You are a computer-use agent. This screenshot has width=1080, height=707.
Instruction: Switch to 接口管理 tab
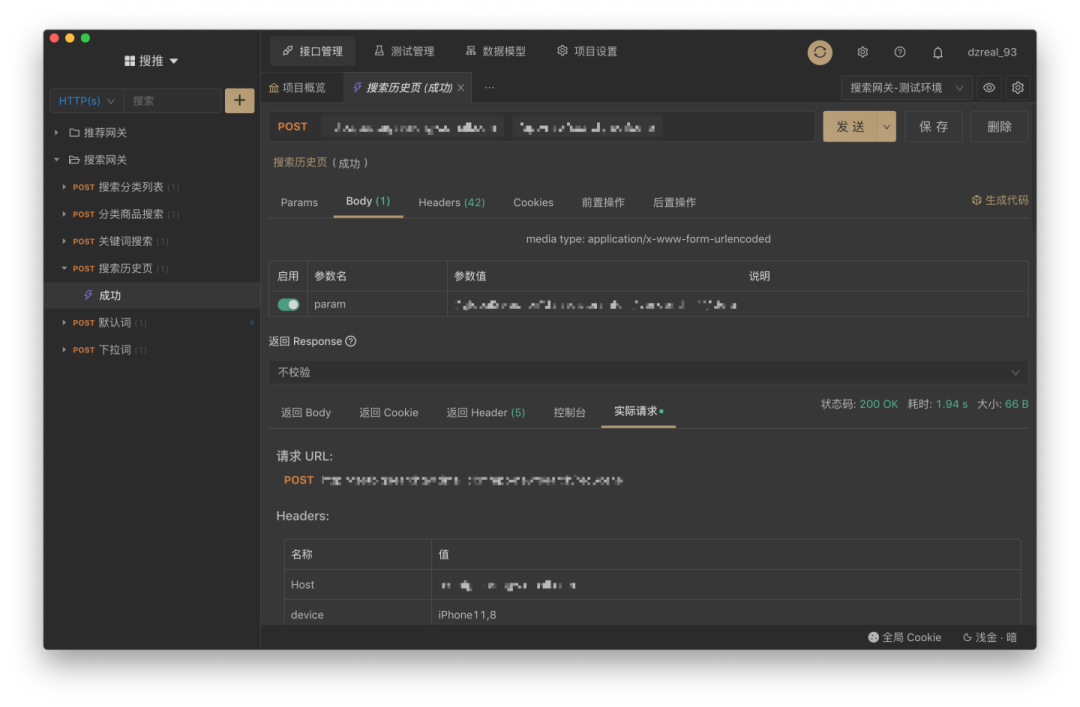pyautogui.click(x=313, y=51)
